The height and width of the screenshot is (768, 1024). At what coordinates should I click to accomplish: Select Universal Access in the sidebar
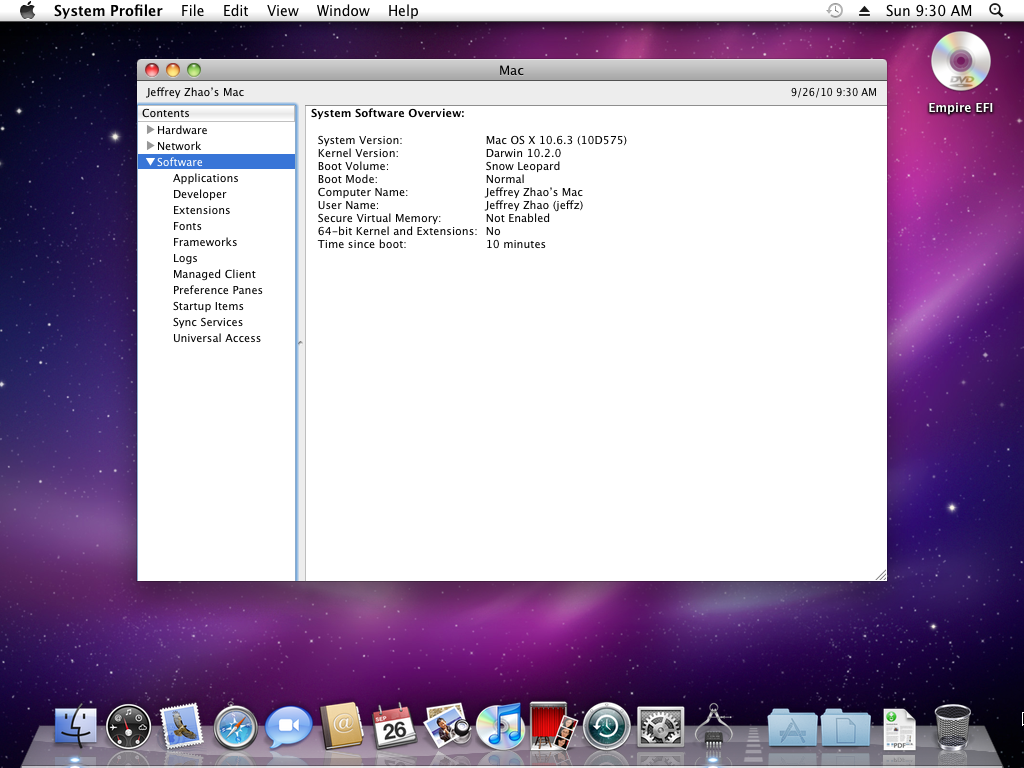click(217, 338)
